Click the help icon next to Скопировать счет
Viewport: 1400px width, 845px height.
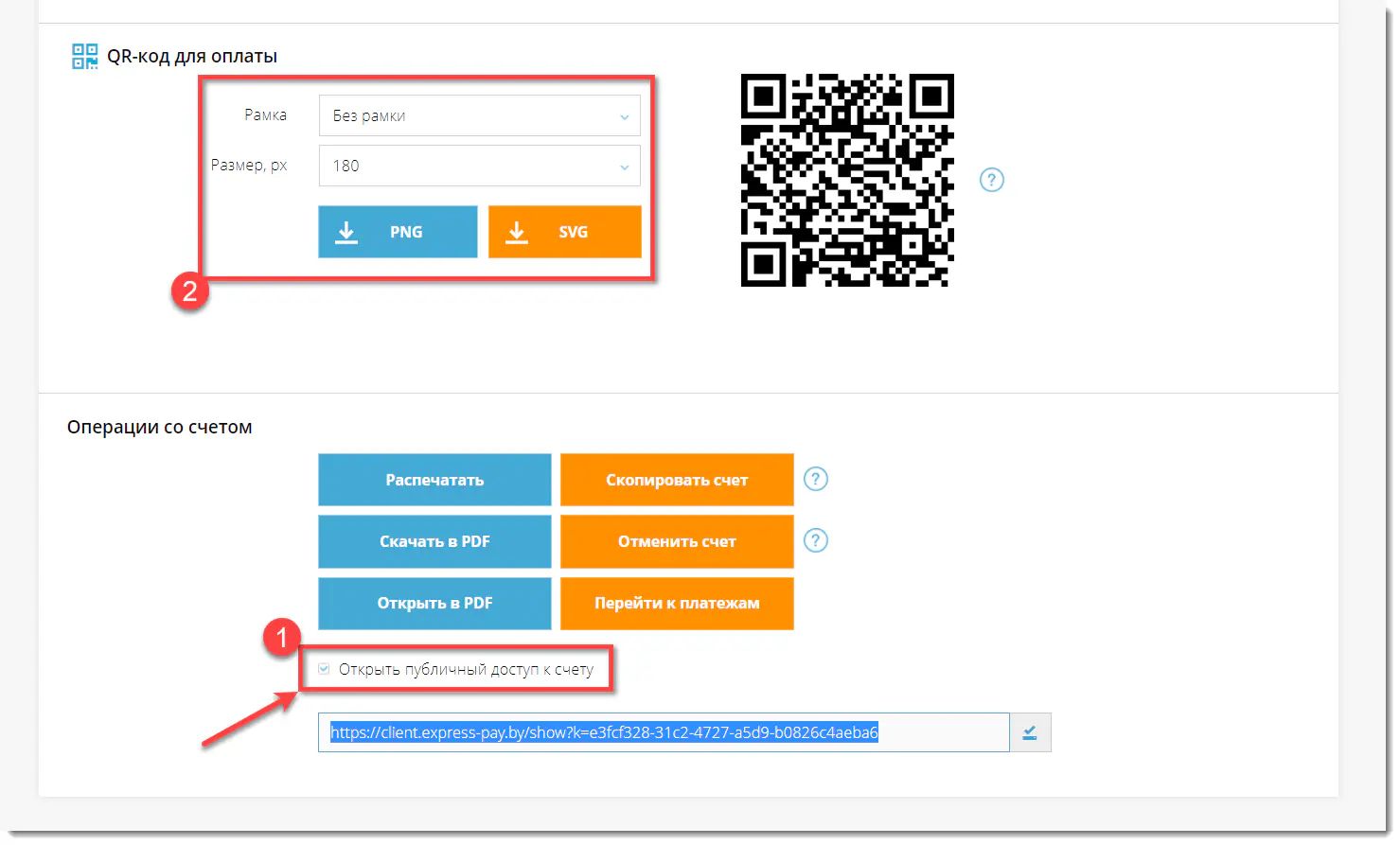[815, 479]
